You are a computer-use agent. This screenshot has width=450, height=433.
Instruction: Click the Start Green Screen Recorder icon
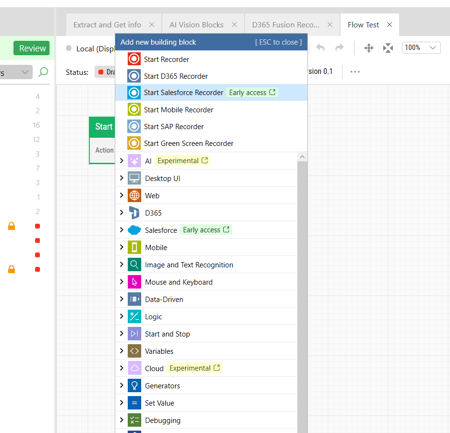pos(134,143)
